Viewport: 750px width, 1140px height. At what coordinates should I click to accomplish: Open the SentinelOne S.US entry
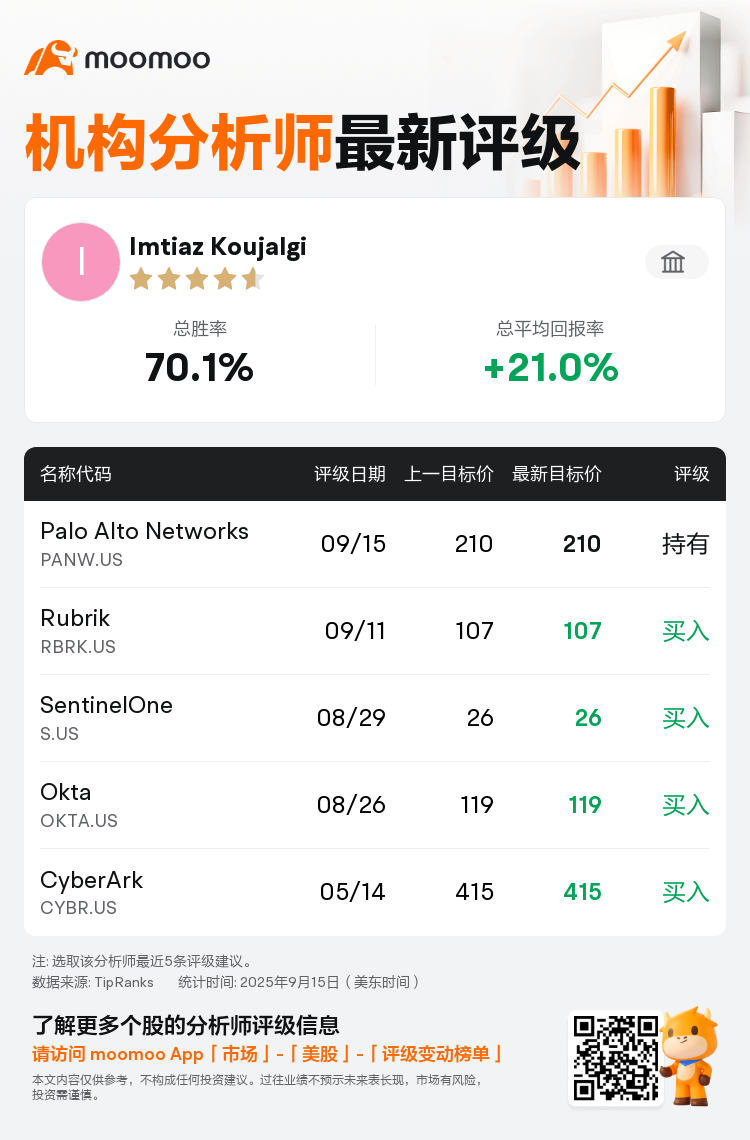coord(375,718)
